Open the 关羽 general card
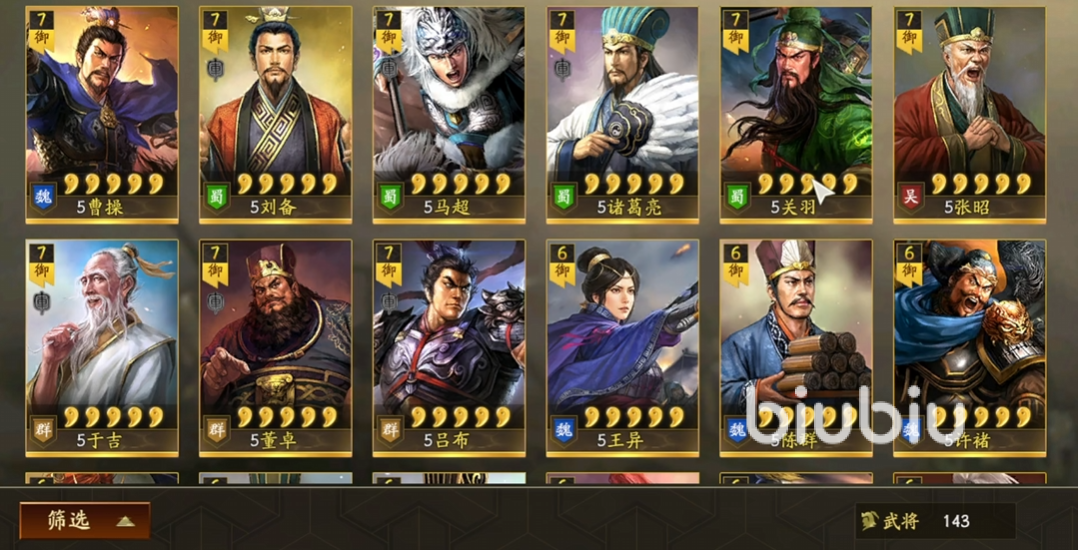Screen dimensions: 1078x550 (795, 115)
